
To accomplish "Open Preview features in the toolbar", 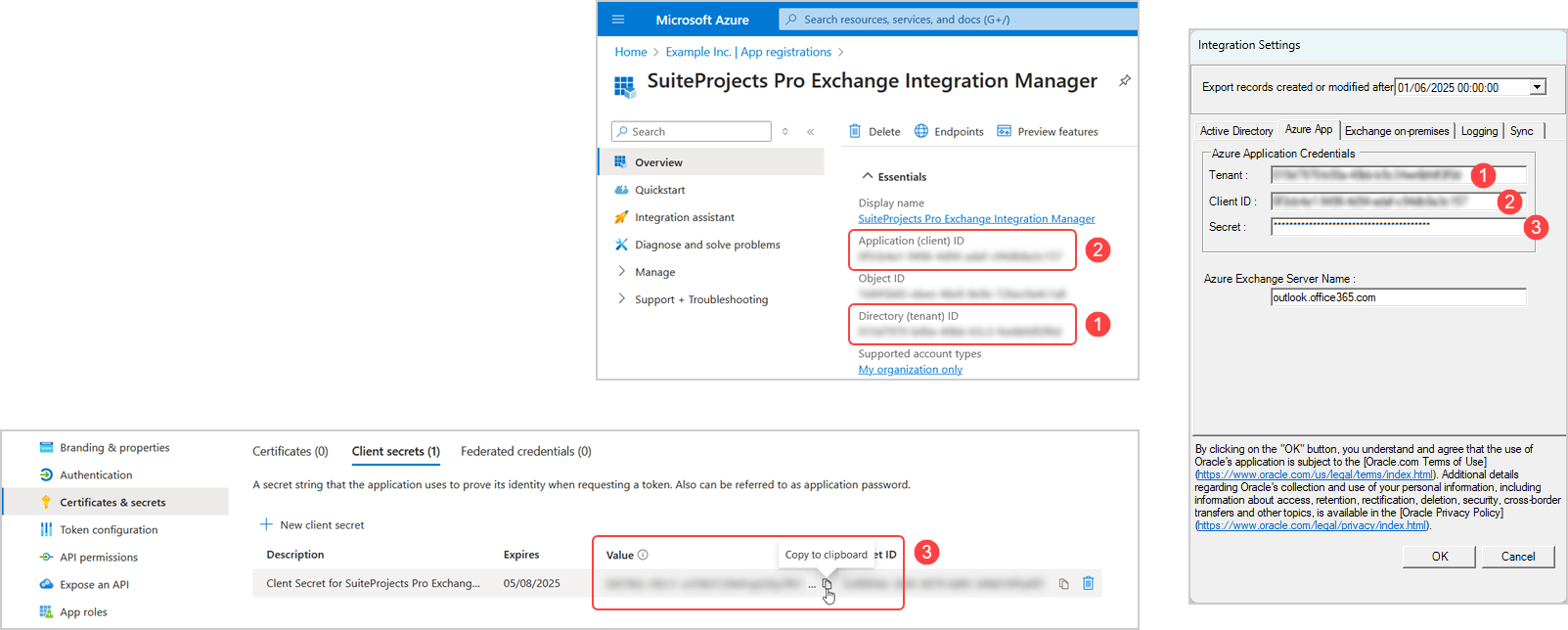I will [1048, 131].
